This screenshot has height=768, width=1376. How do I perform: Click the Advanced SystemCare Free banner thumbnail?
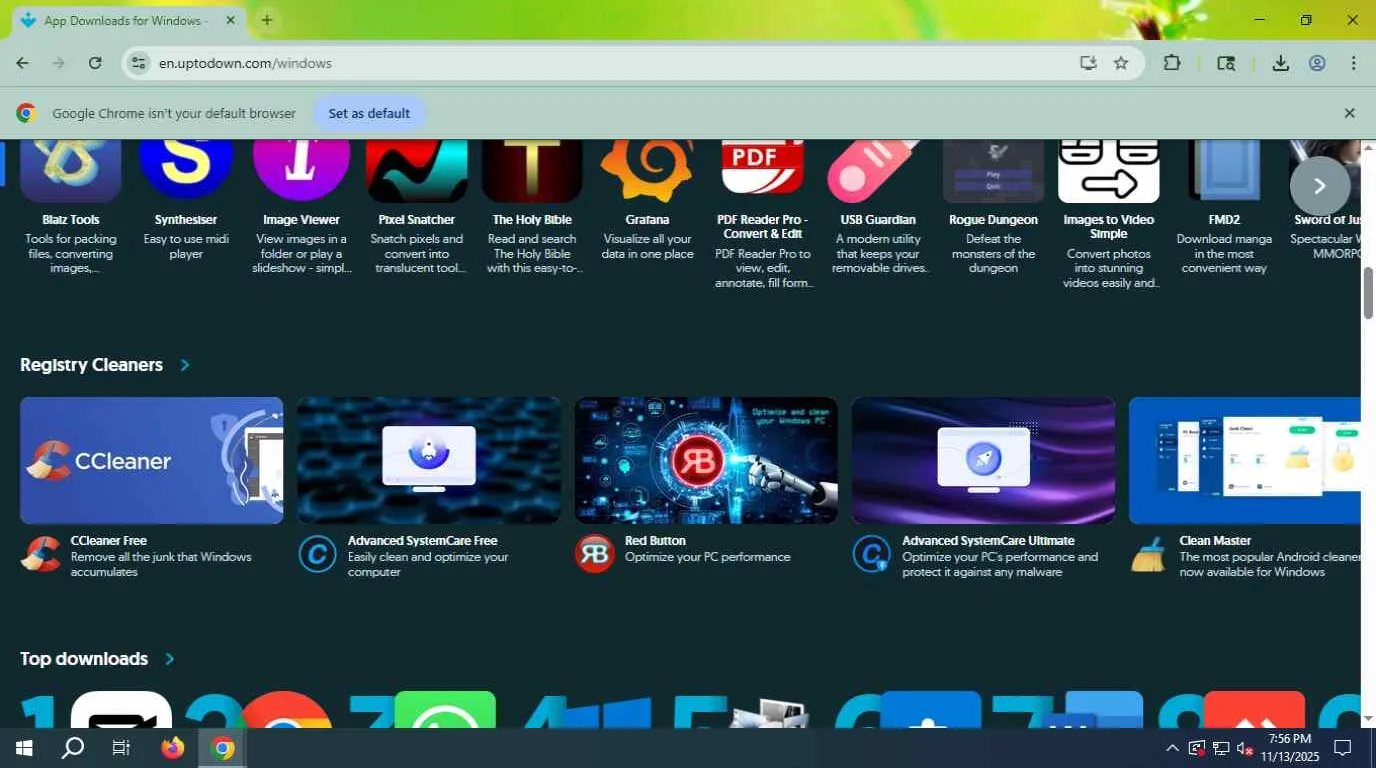tap(429, 460)
